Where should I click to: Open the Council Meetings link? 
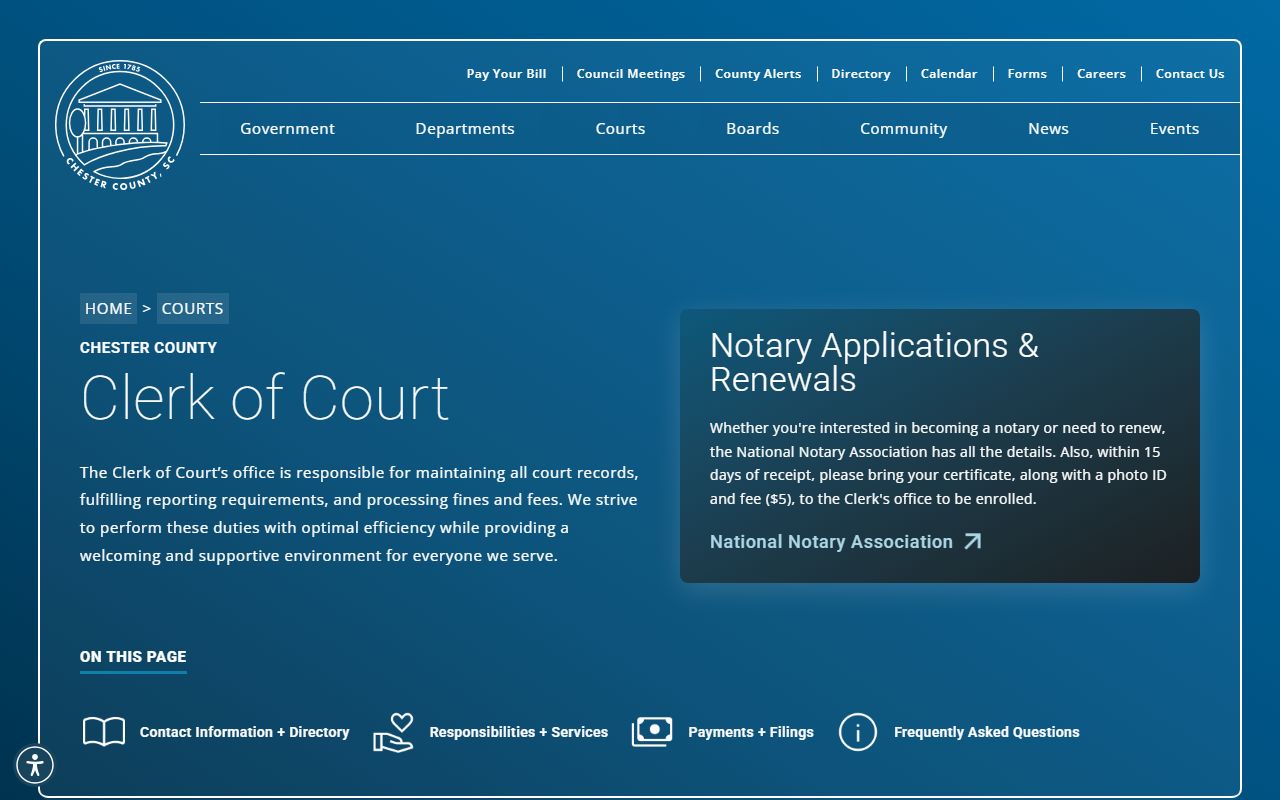(630, 74)
